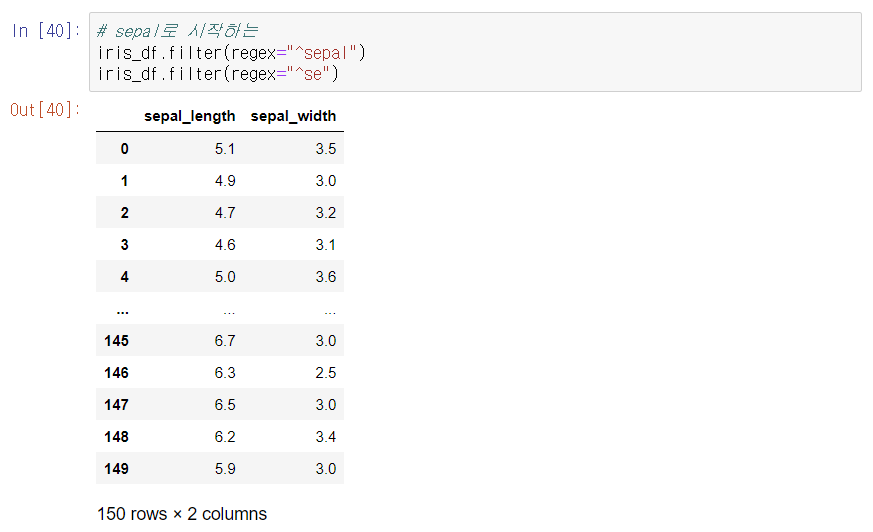Click sepal_length value 5.0 in row 4

click(x=225, y=277)
